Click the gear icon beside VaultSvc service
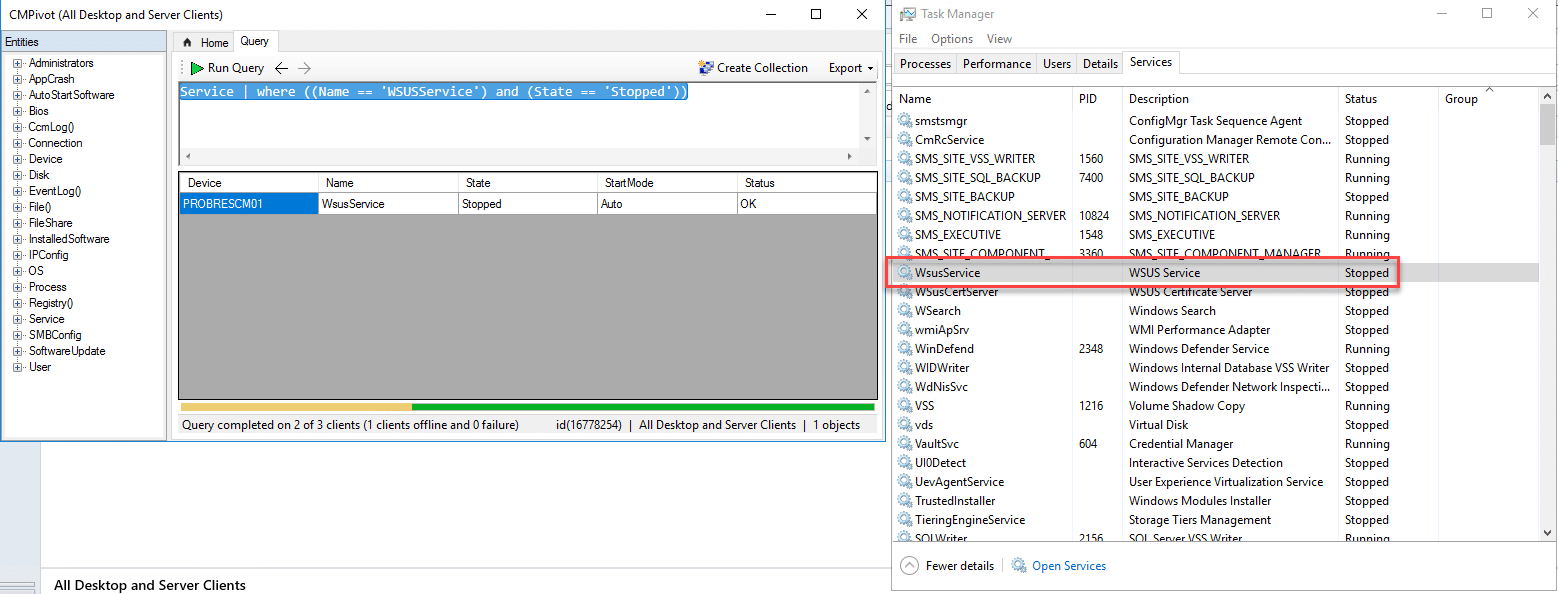This screenshot has width=1558, height=594. point(905,444)
